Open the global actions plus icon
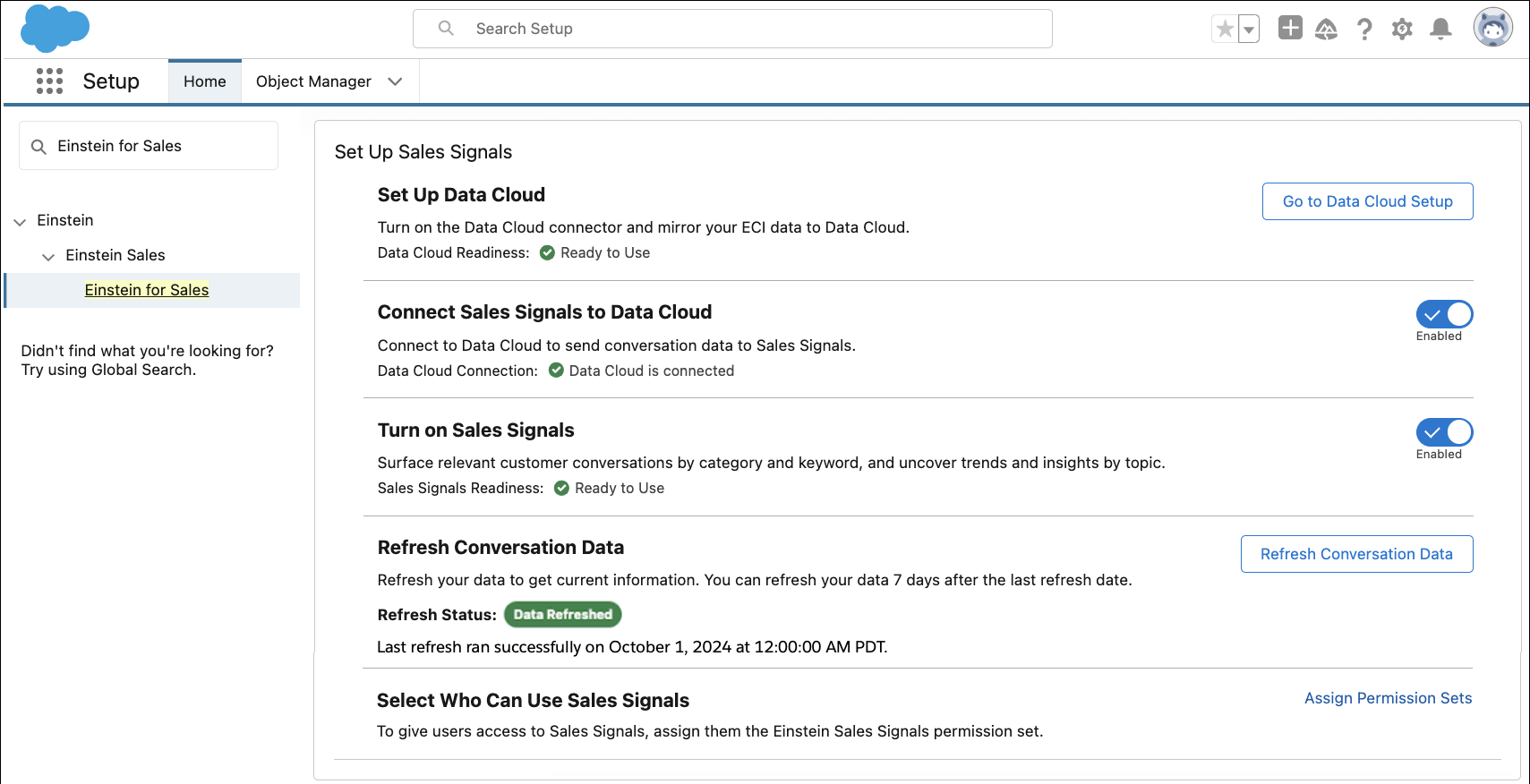Viewport: 1530px width, 784px height. [x=1290, y=29]
